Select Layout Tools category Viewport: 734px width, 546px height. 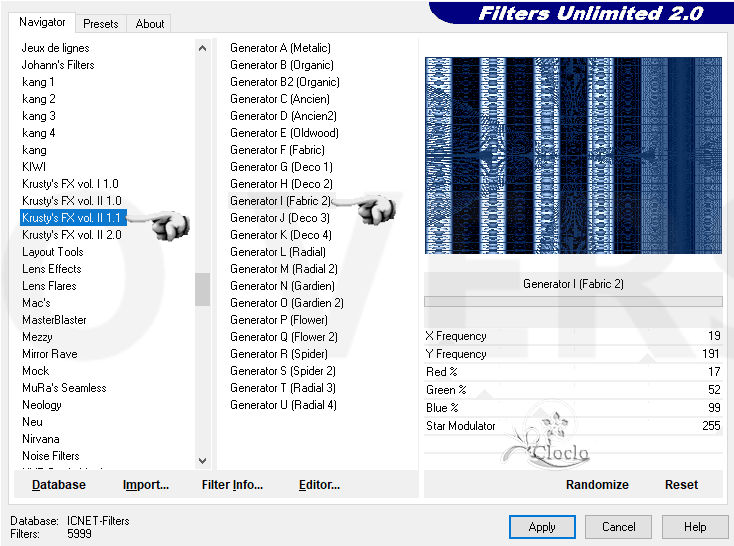tap(52, 252)
